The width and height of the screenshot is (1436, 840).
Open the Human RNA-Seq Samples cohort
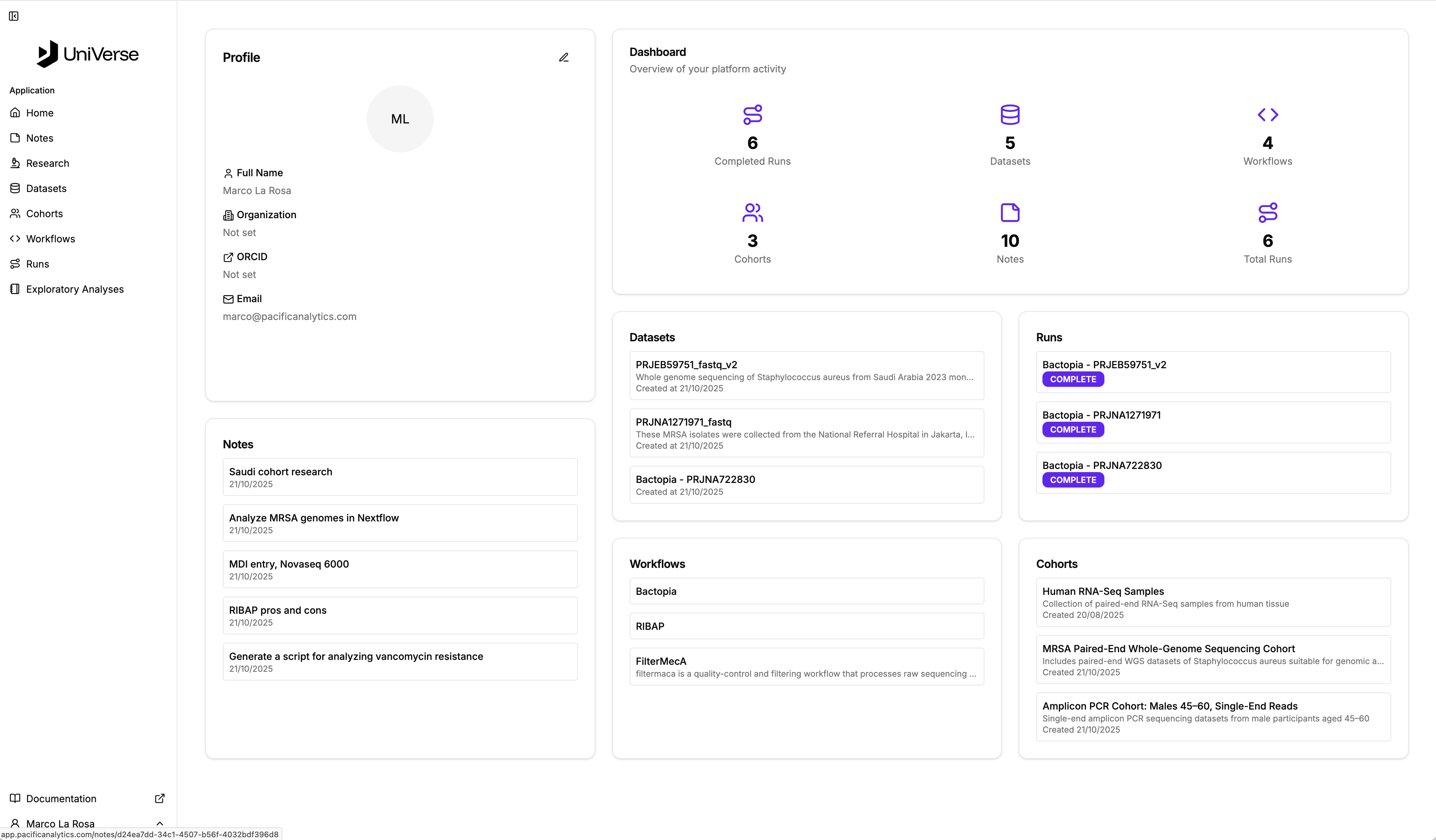pyautogui.click(x=1212, y=602)
